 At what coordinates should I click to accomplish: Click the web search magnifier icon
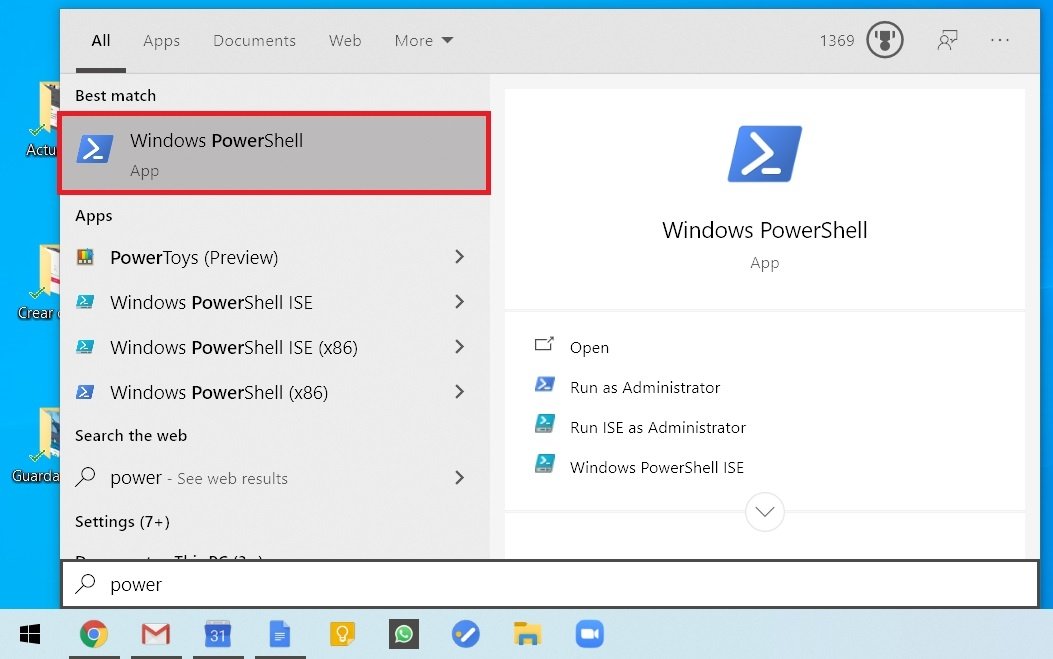click(x=85, y=476)
